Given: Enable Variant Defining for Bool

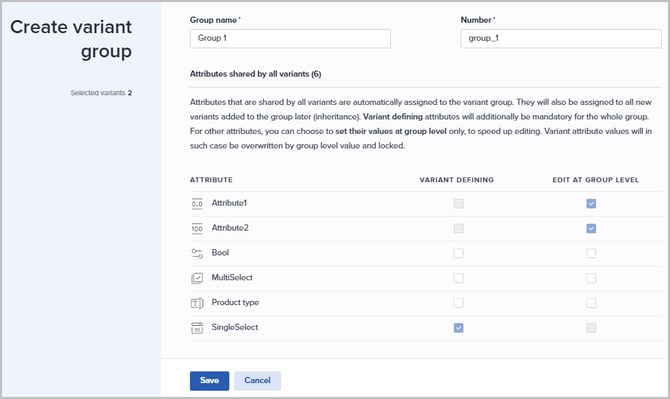Looking at the screenshot, I should pyautogui.click(x=458, y=253).
